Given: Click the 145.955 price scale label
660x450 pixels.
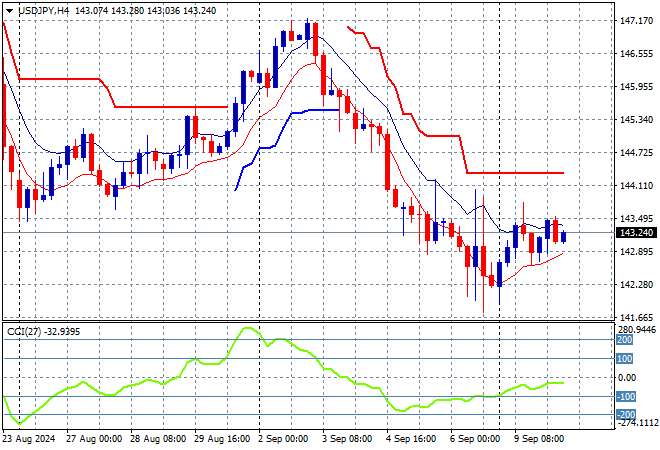Looking at the screenshot, I should 637,87.
